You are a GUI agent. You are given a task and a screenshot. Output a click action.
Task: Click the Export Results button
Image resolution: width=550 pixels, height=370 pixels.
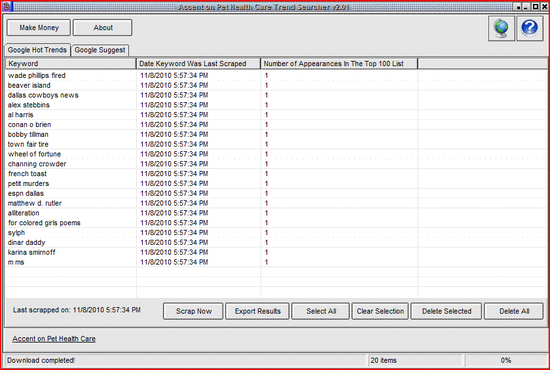[257, 311]
